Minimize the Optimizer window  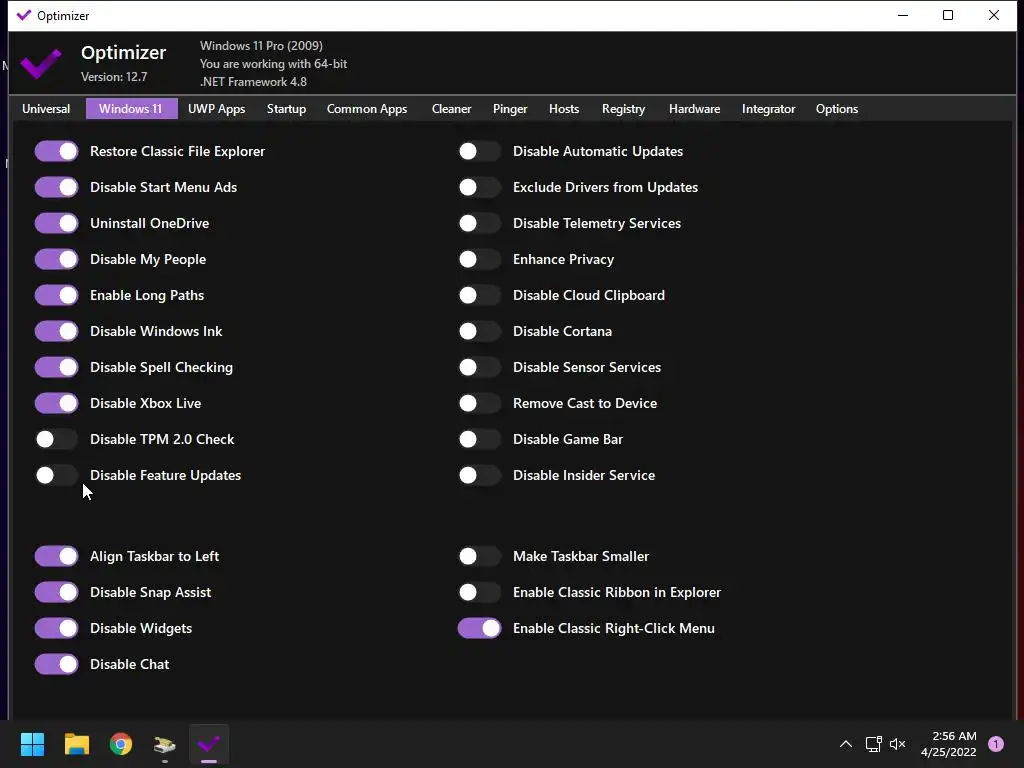tap(903, 15)
